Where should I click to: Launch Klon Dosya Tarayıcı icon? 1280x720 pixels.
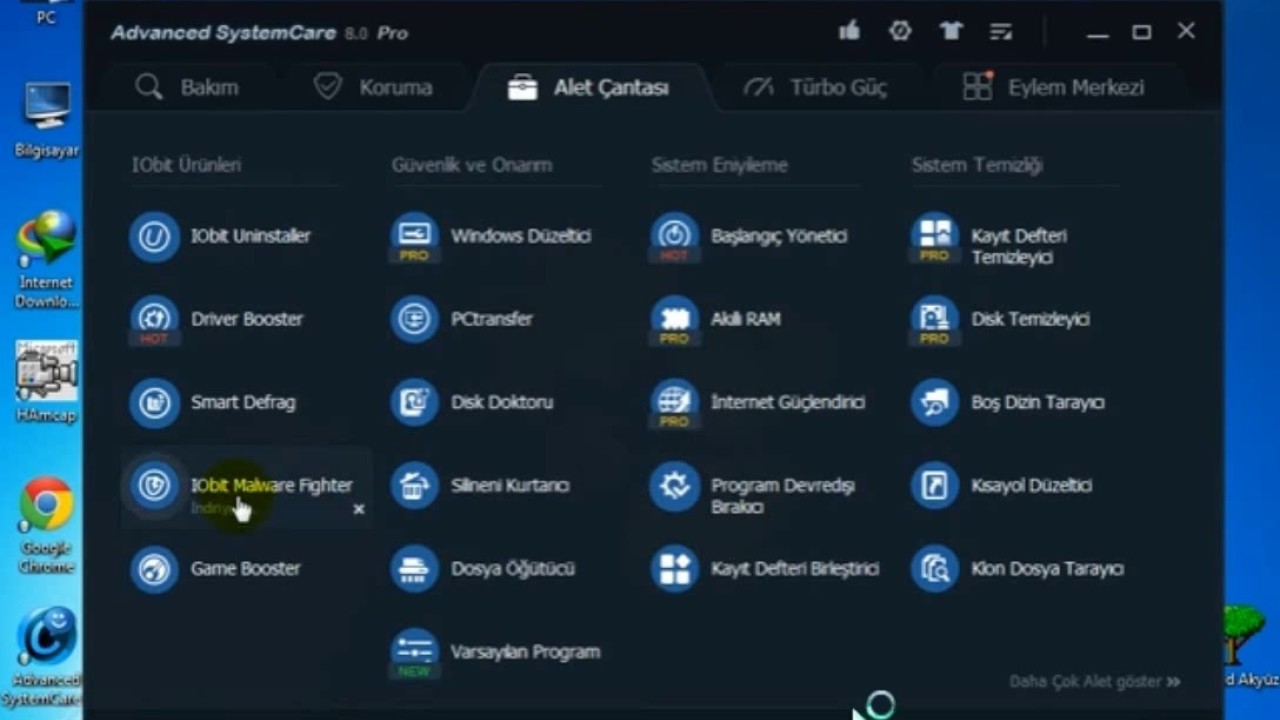(934, 569)
